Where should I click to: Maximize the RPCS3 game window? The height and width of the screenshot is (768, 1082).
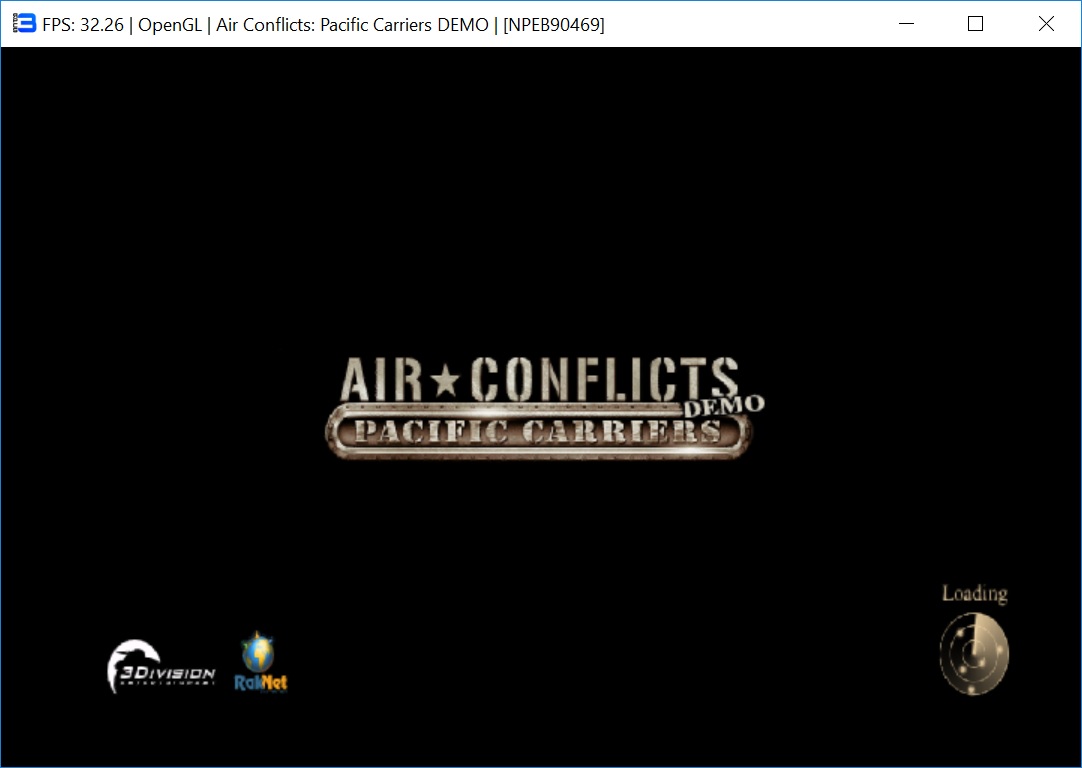[975, 23]
